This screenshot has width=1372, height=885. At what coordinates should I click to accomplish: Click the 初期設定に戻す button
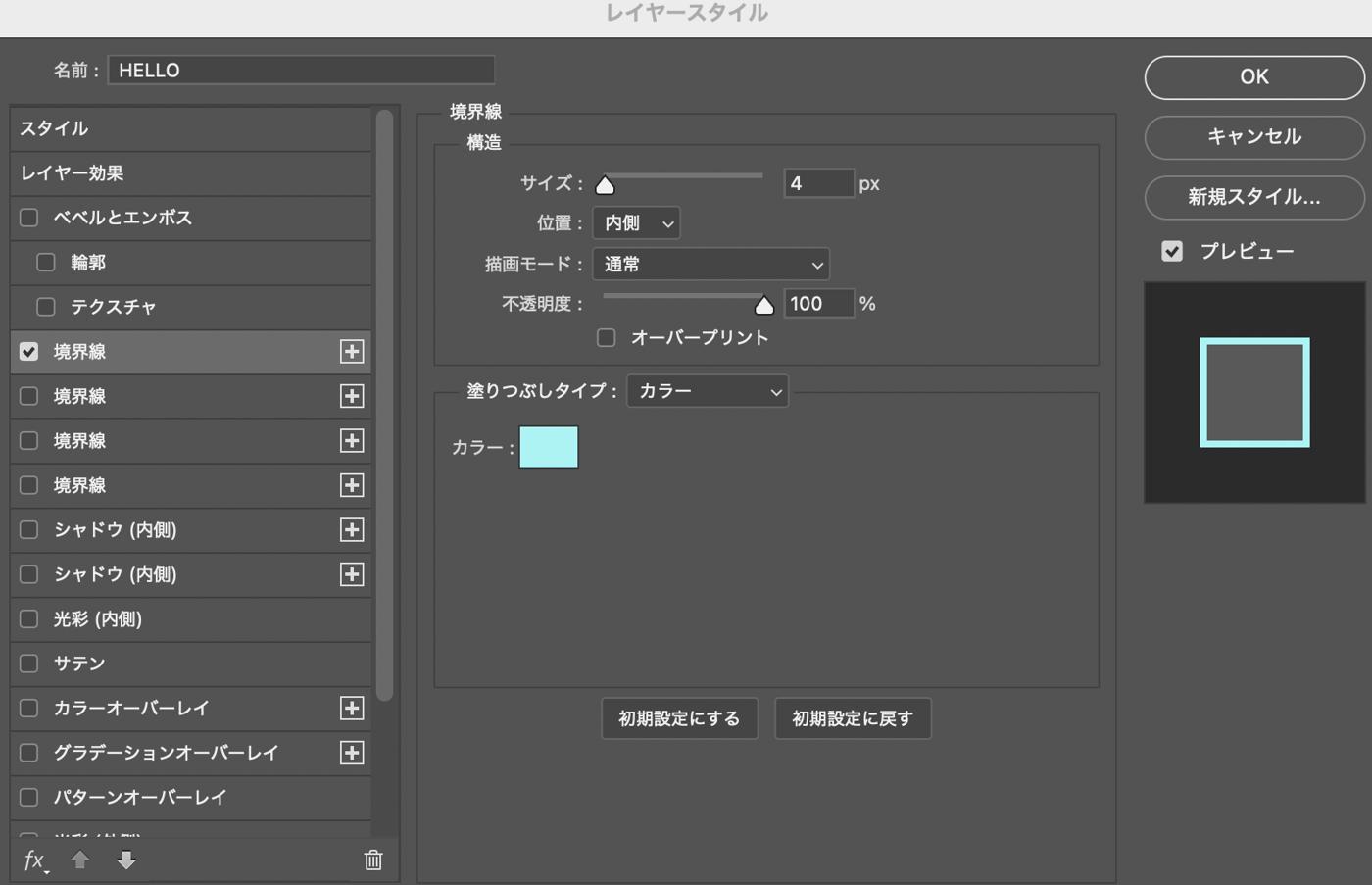[x=853, y=718]
